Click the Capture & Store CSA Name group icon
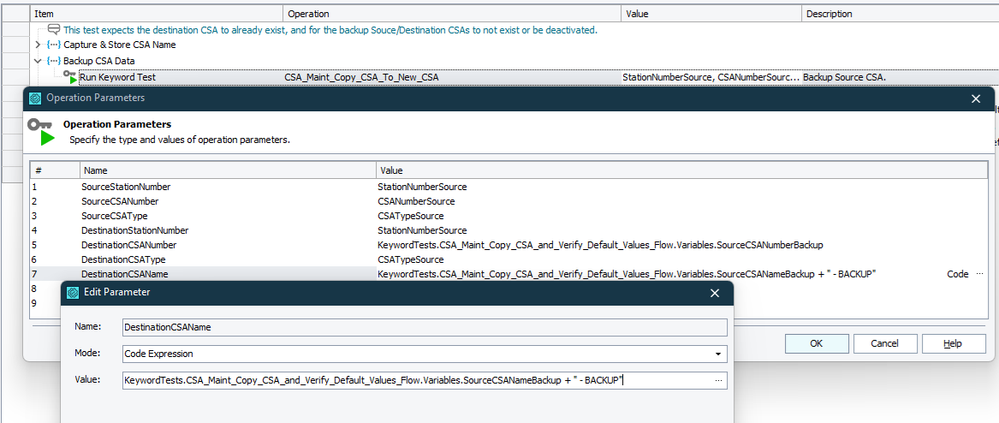The image size is (999, 423). click(53, 45)
